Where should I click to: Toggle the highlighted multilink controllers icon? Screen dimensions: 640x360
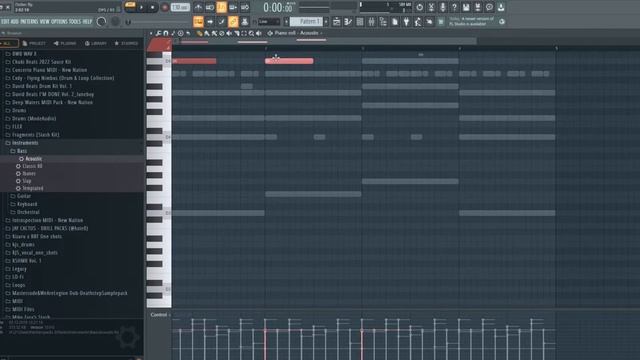(x=233, y=22)
